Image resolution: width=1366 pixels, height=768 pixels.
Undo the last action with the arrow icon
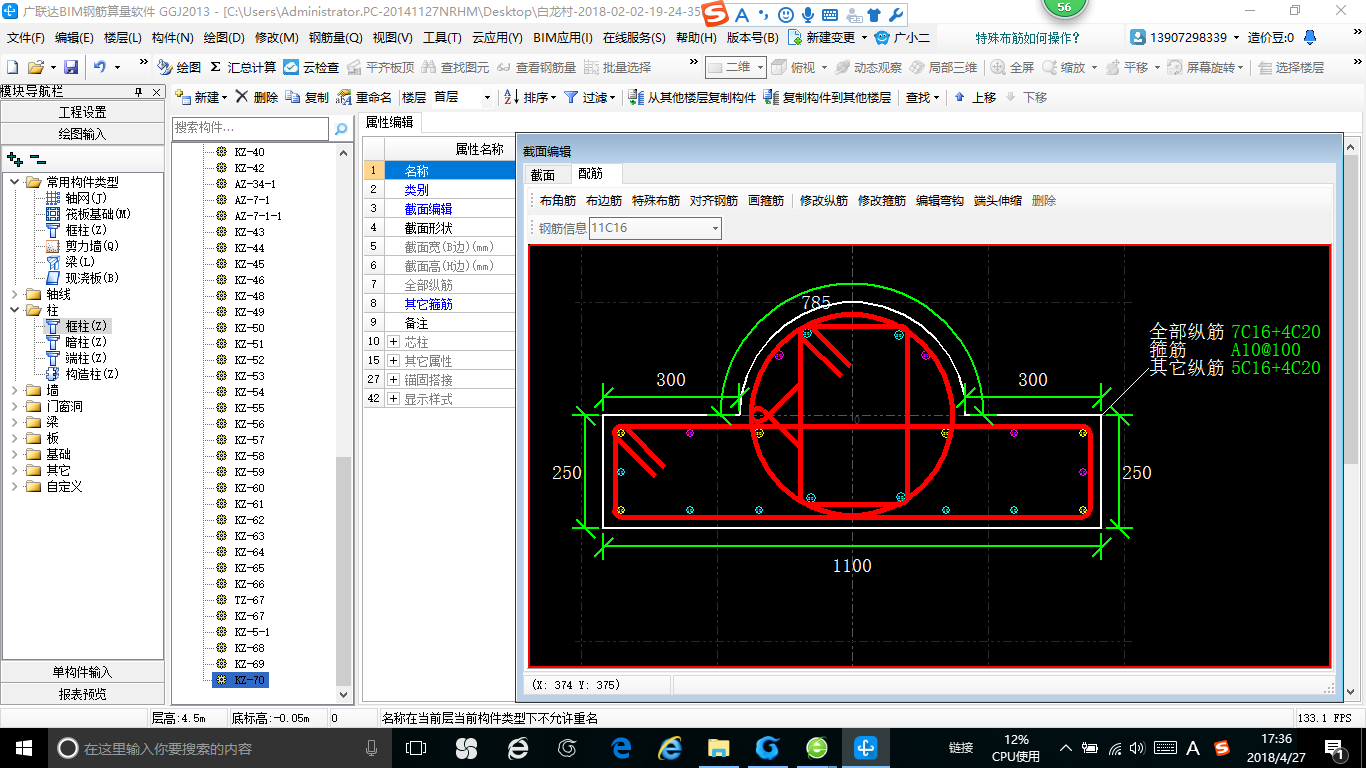100,67
